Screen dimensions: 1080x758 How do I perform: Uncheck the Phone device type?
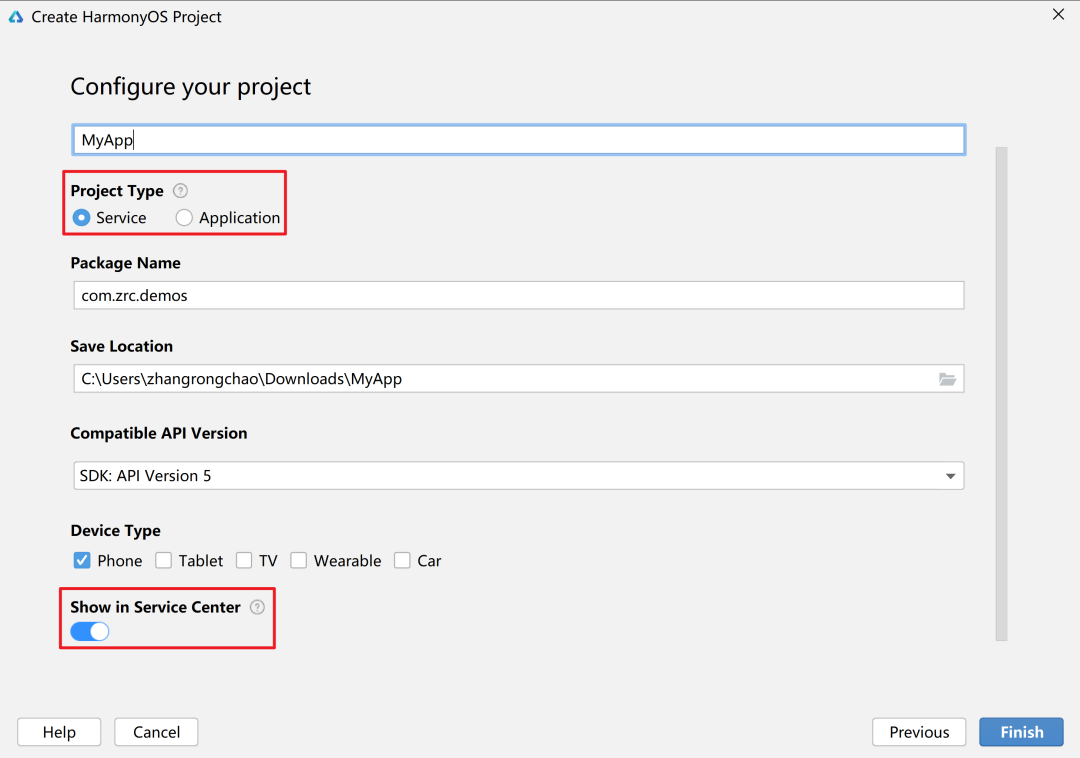(x=82, y=561)
